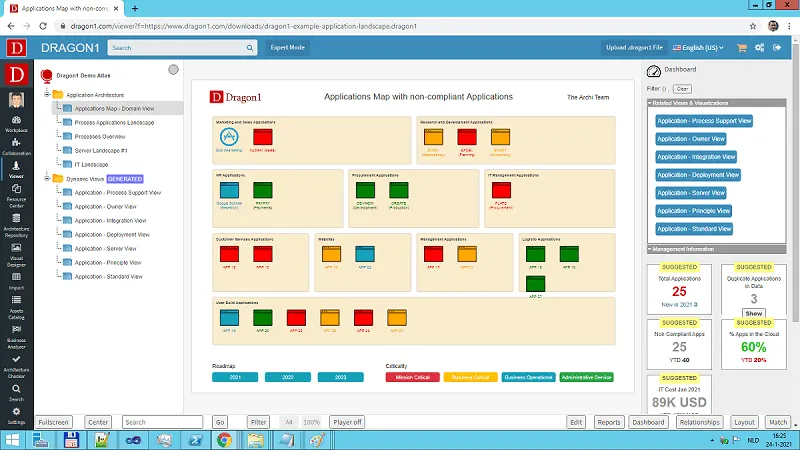The height and width of the screenshot is (450, 800).
Task: Click the Show button under Duplicate Applications
Action: 754,313
